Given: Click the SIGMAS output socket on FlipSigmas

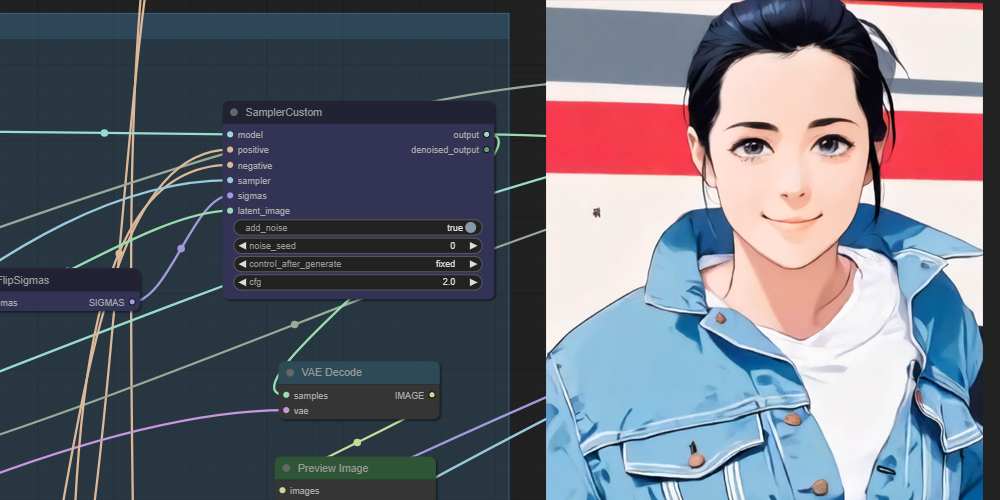Looking at the screenshot, I should pos(133,302).
